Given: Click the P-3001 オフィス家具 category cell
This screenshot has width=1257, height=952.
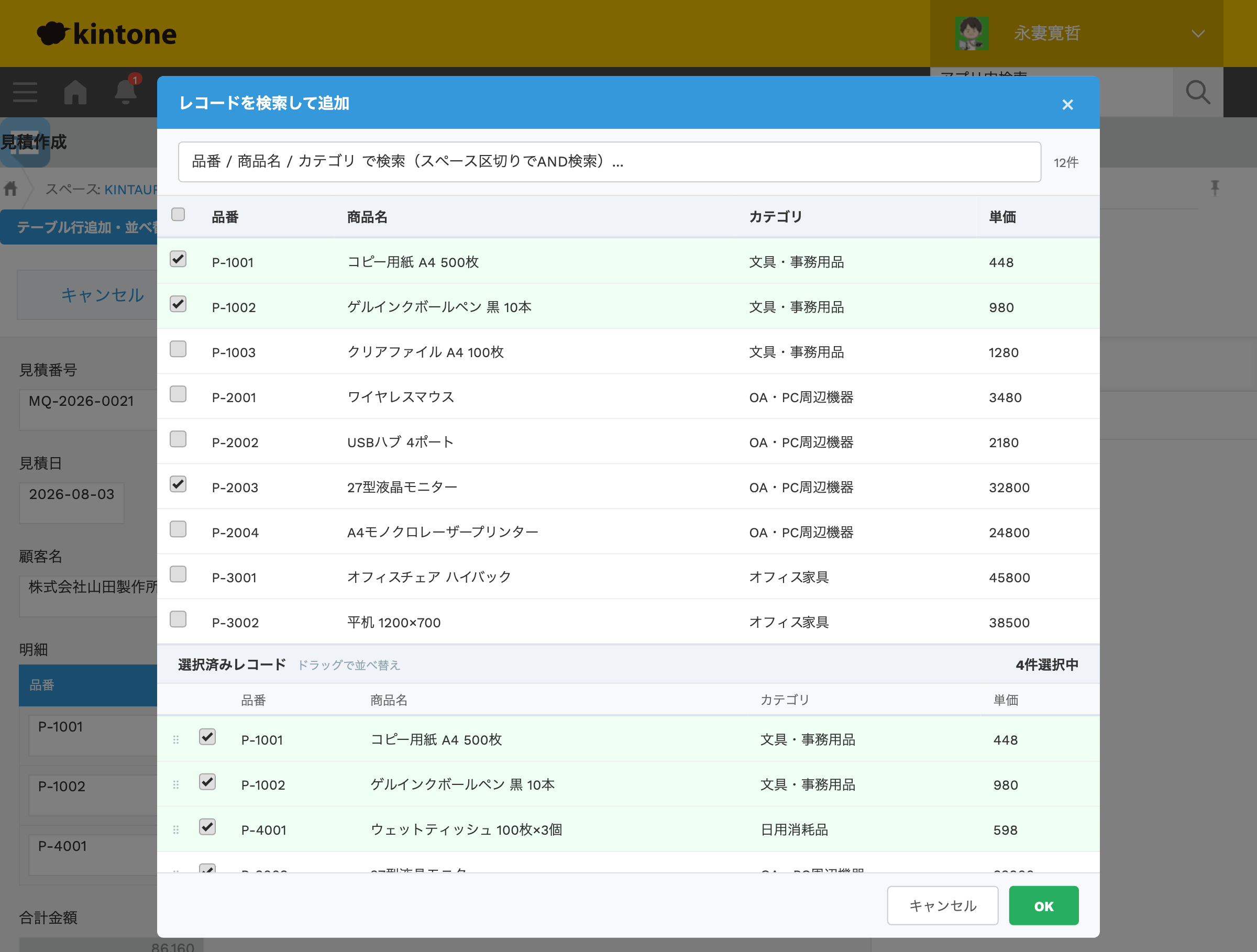Looking at the screenshot, I should click(788, 578).
